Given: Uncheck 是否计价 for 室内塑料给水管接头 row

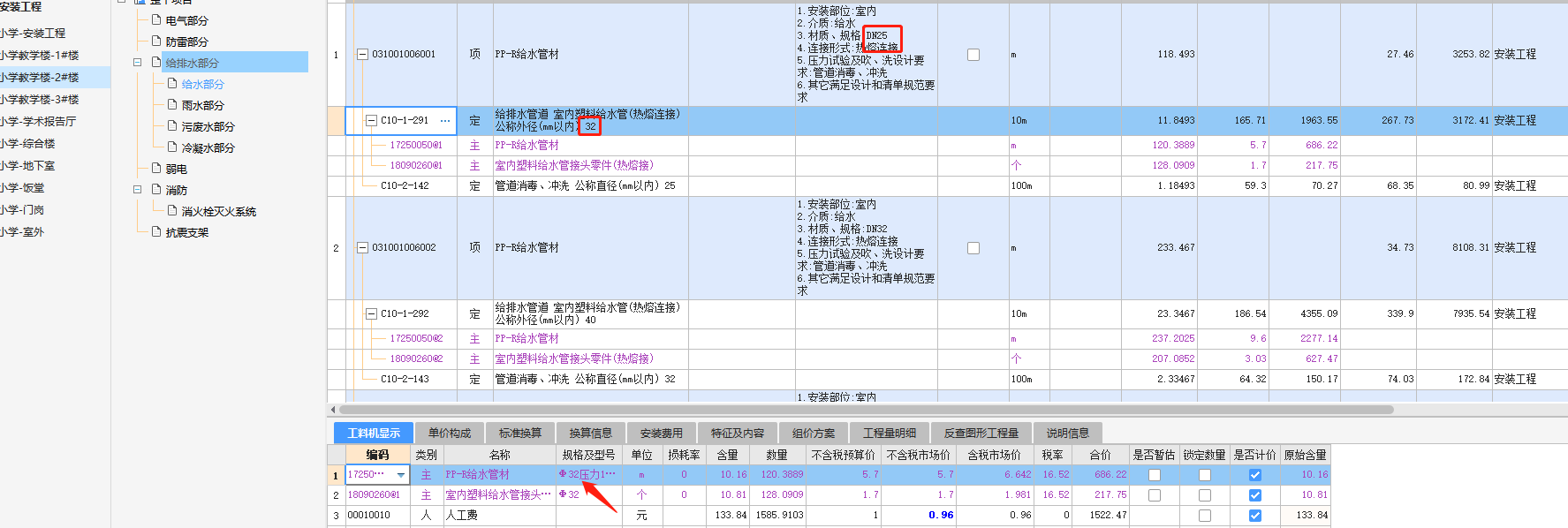Looking at the screenshot, I should click(1254, 495).
